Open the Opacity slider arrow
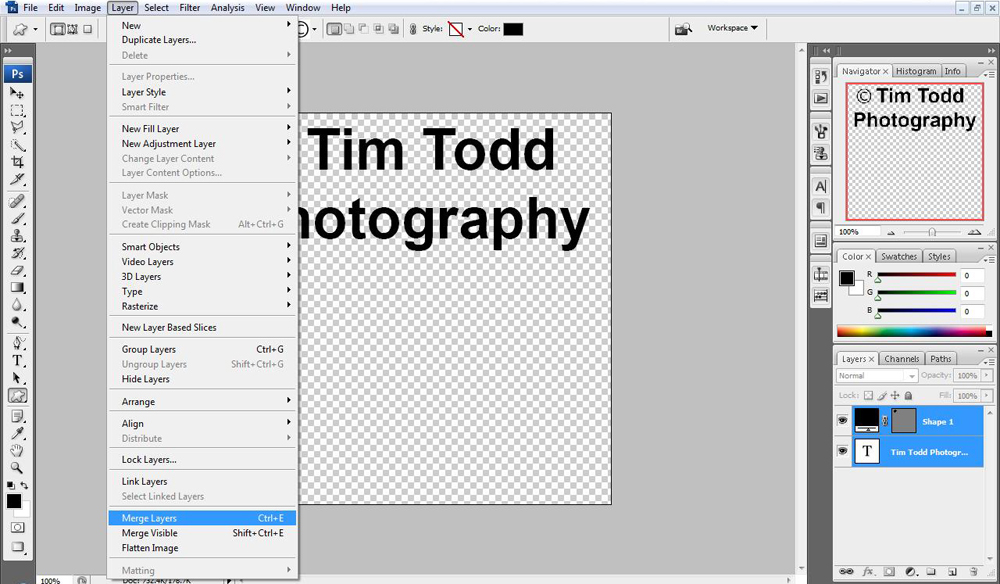 point(987,376)
